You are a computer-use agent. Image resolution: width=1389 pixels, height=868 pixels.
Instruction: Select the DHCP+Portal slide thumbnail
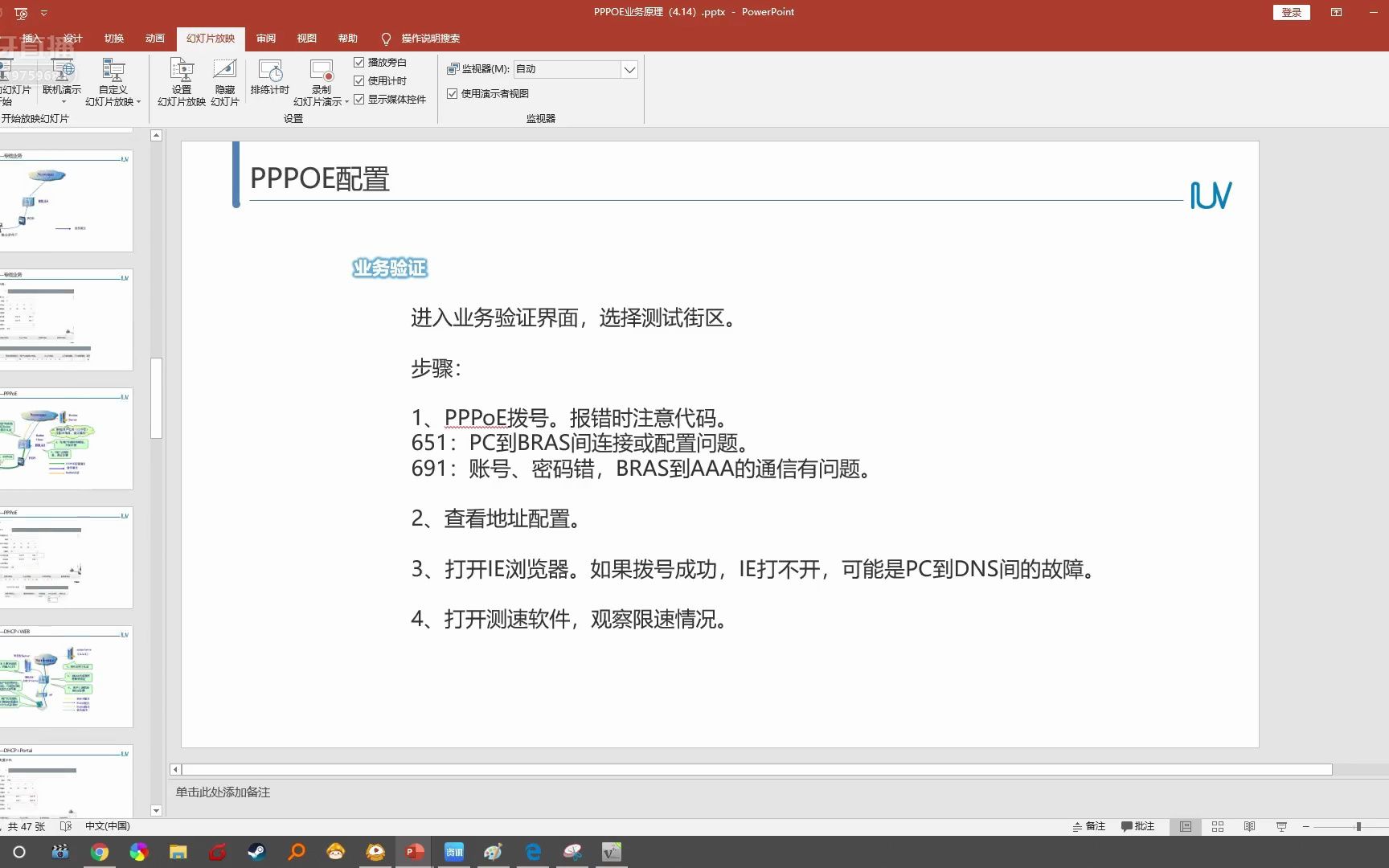click(x=66, y=781)
